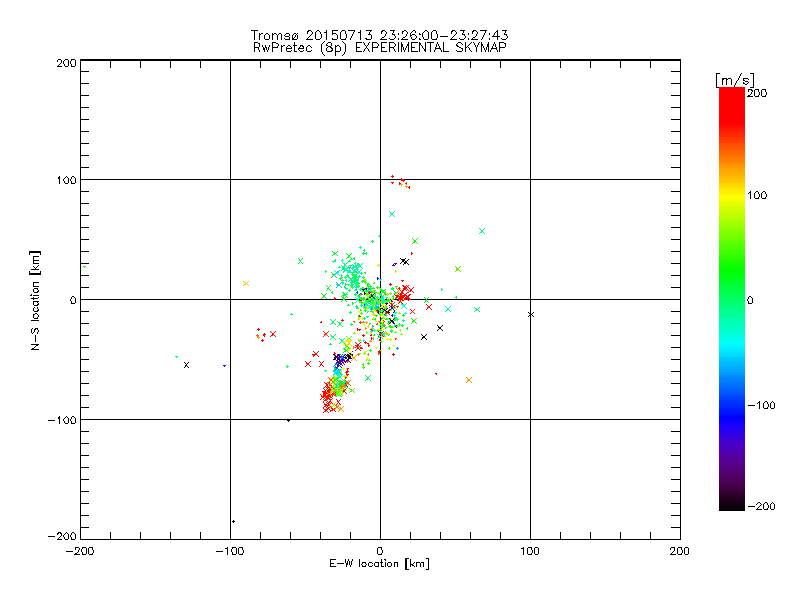Click the plot title 'Tromsø 20150713 23:26:00-23:27:43'
800x600 pixels.
(379, 35)
